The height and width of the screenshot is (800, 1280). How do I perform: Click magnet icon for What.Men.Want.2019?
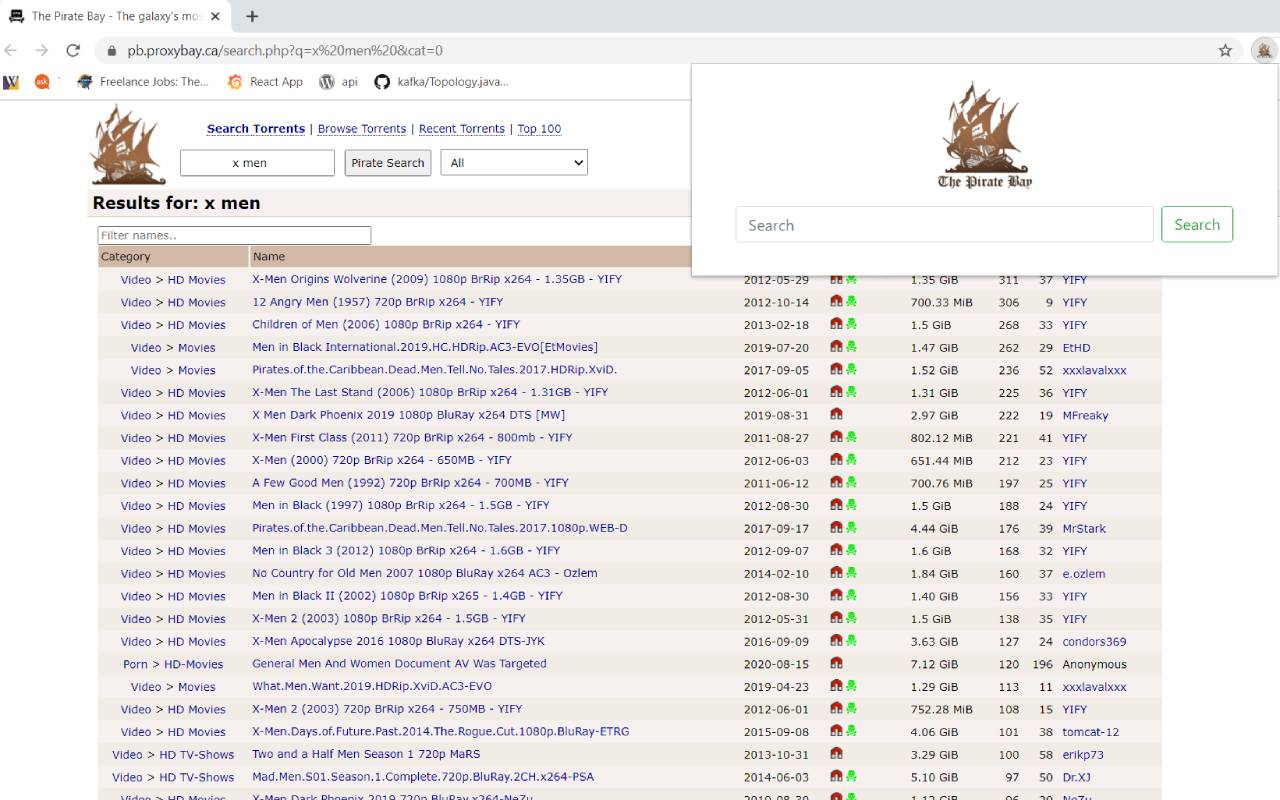836,686
